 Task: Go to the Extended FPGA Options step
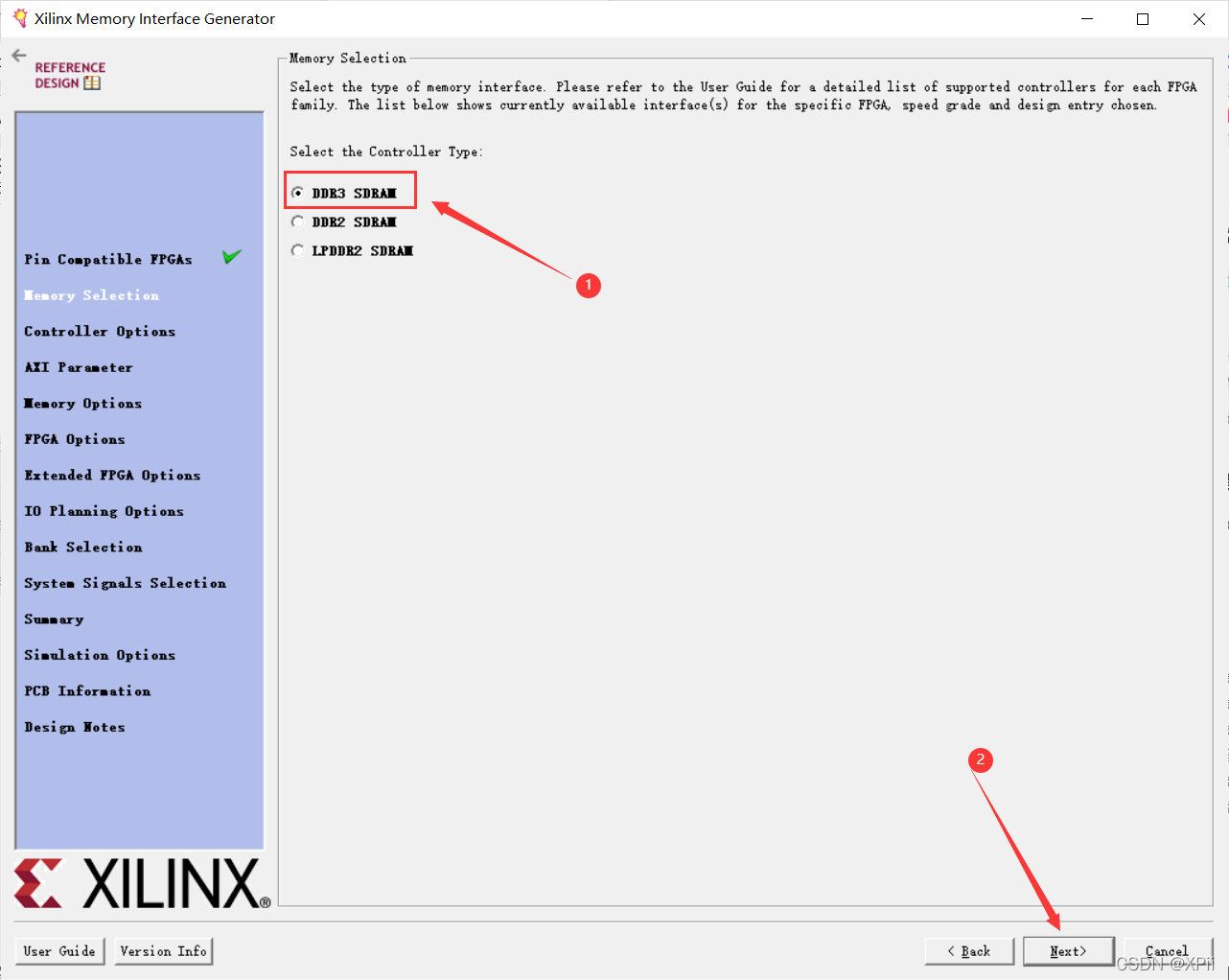pyautogui.click(x=112, y=476)
